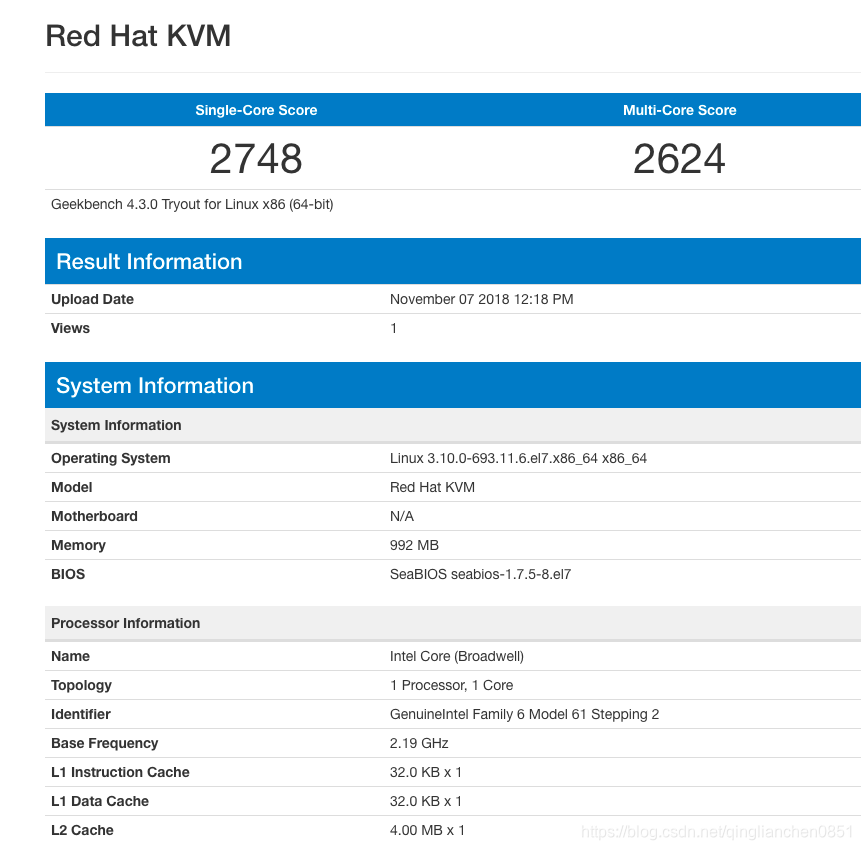Click the Upload Date label
Screen dimensions: 861x850
click(x=92, y=299)
